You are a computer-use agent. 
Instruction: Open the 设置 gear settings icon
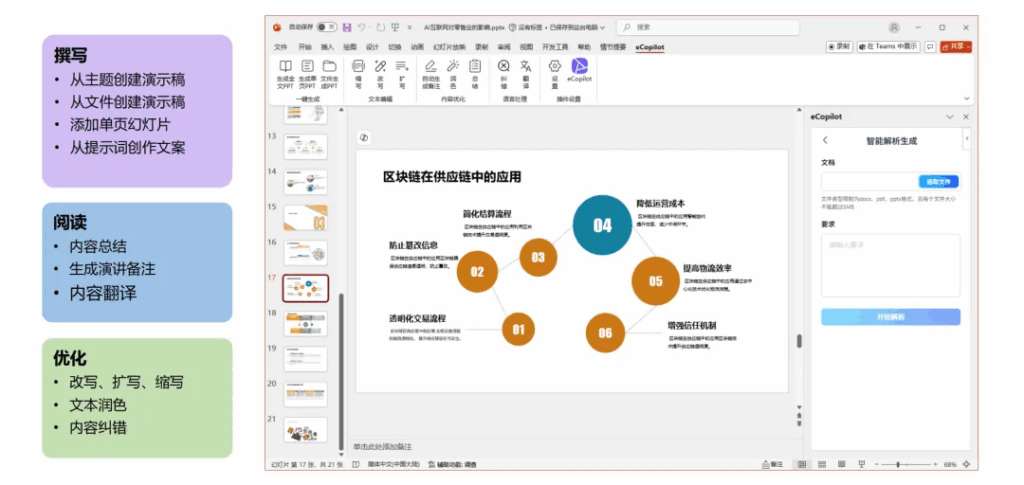pos(555,69)
